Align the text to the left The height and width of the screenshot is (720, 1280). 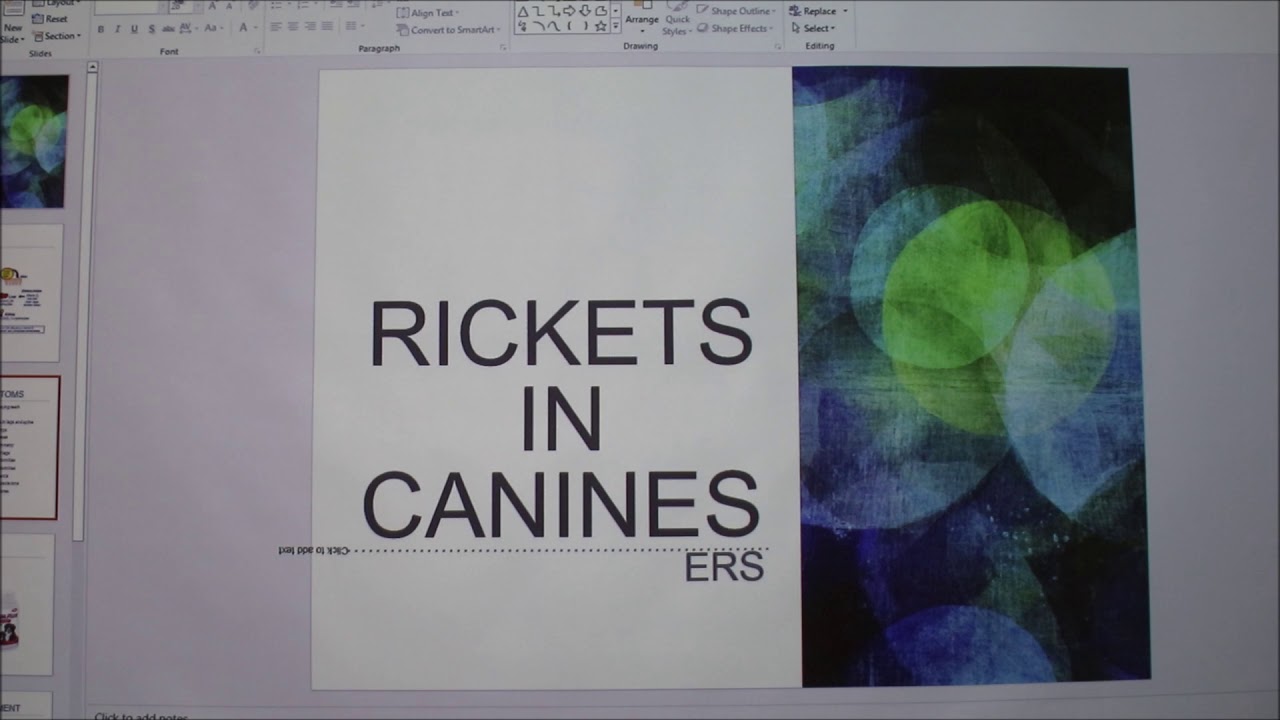click(276, 26)
